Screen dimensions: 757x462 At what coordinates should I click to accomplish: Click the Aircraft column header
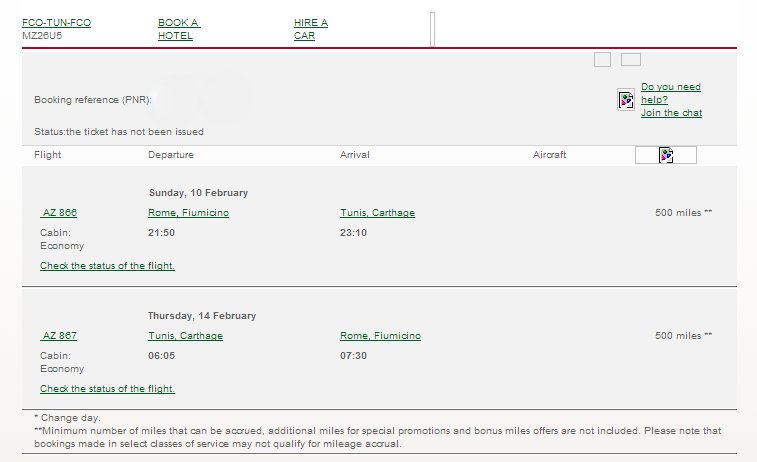tap(549, 154)
